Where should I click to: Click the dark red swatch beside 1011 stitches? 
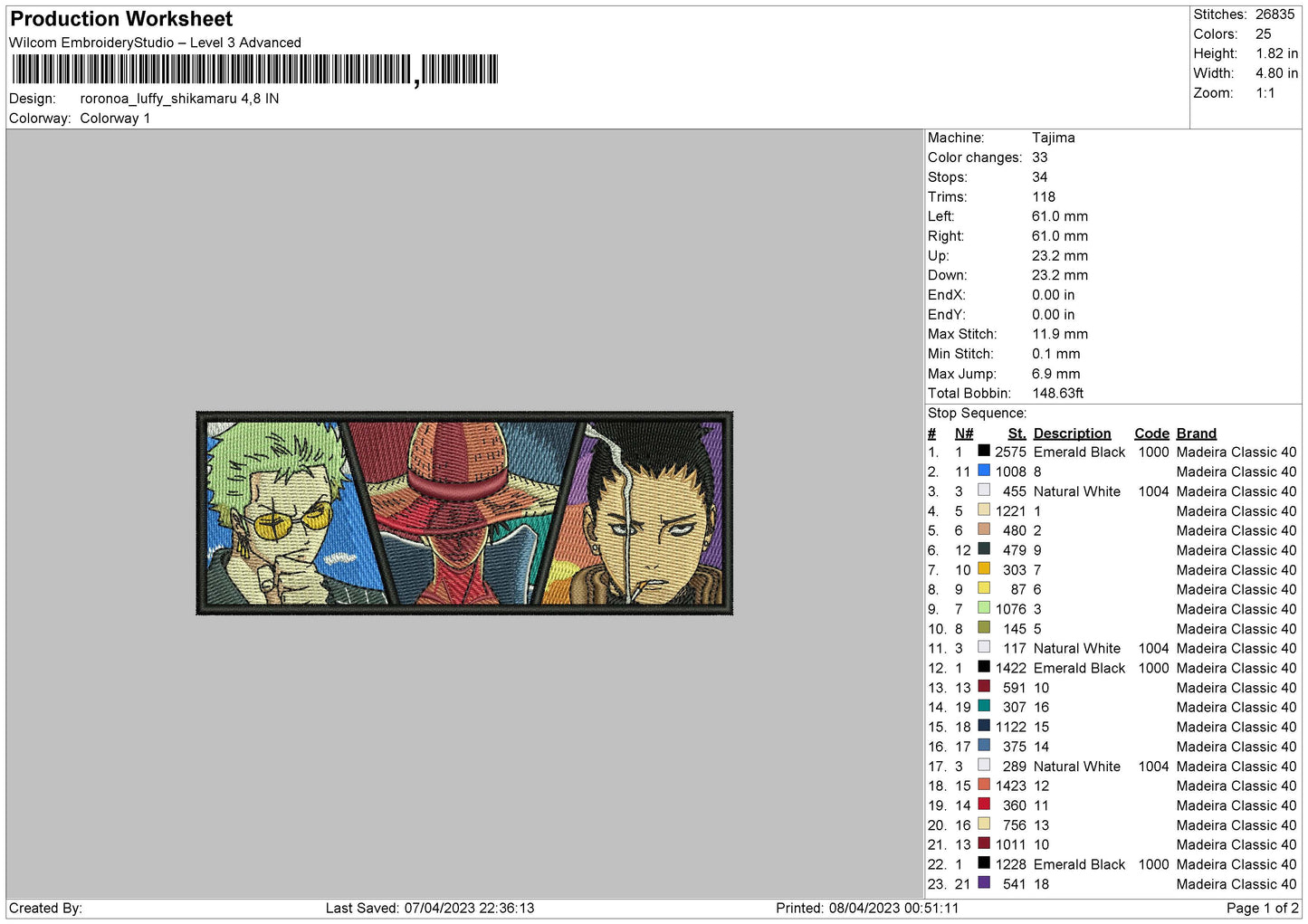point(984,843)
